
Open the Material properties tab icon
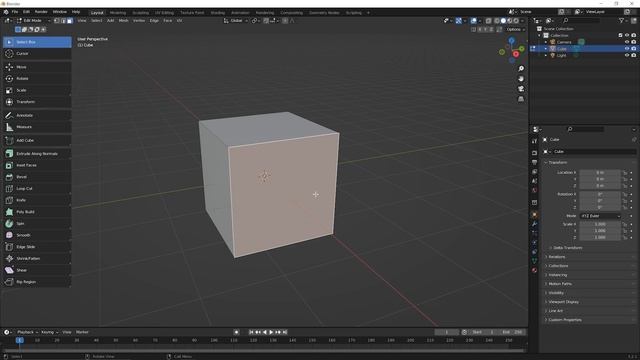click(x=534, y=270)
